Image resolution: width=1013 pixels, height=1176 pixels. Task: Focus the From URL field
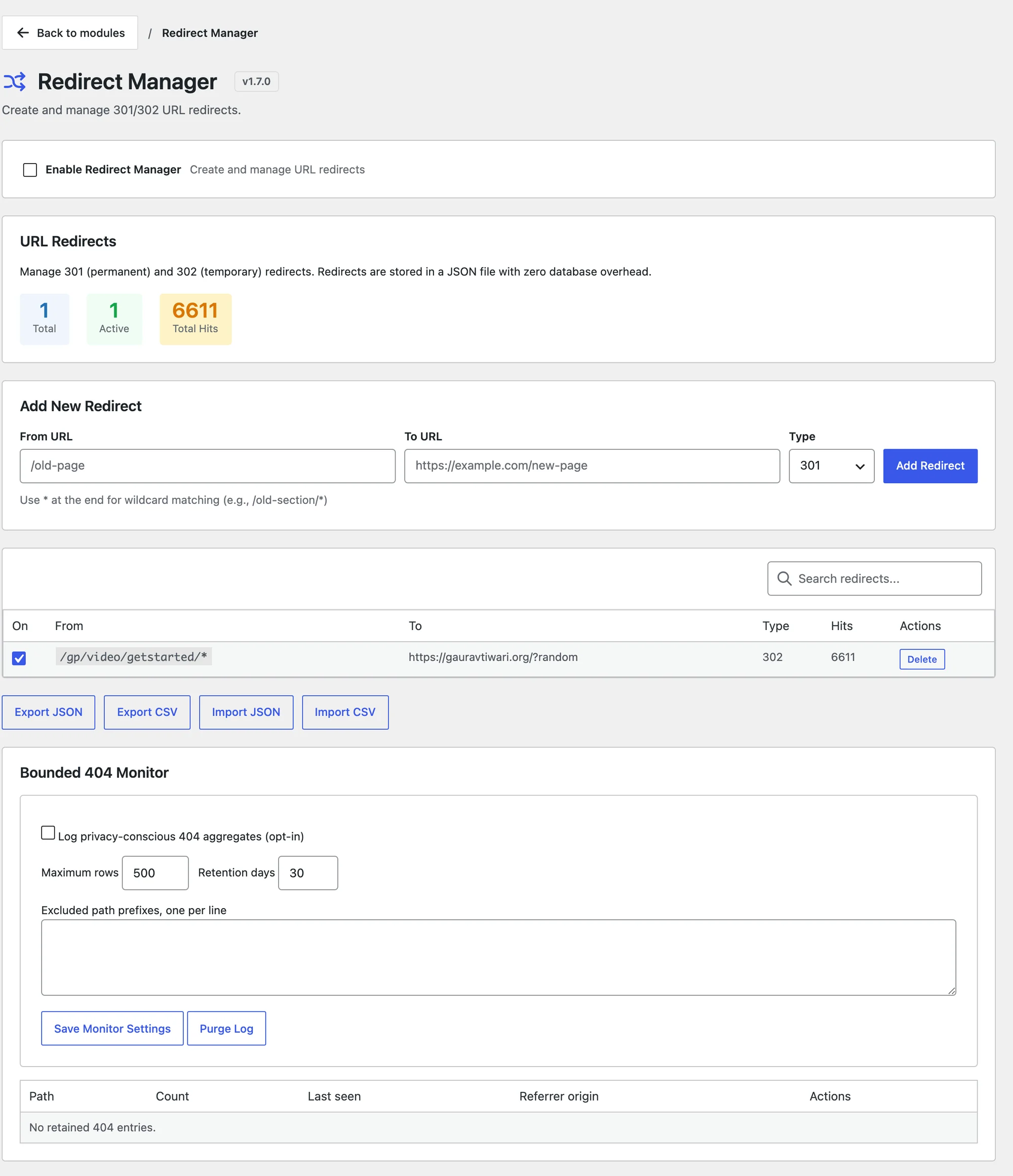(208, 466)
